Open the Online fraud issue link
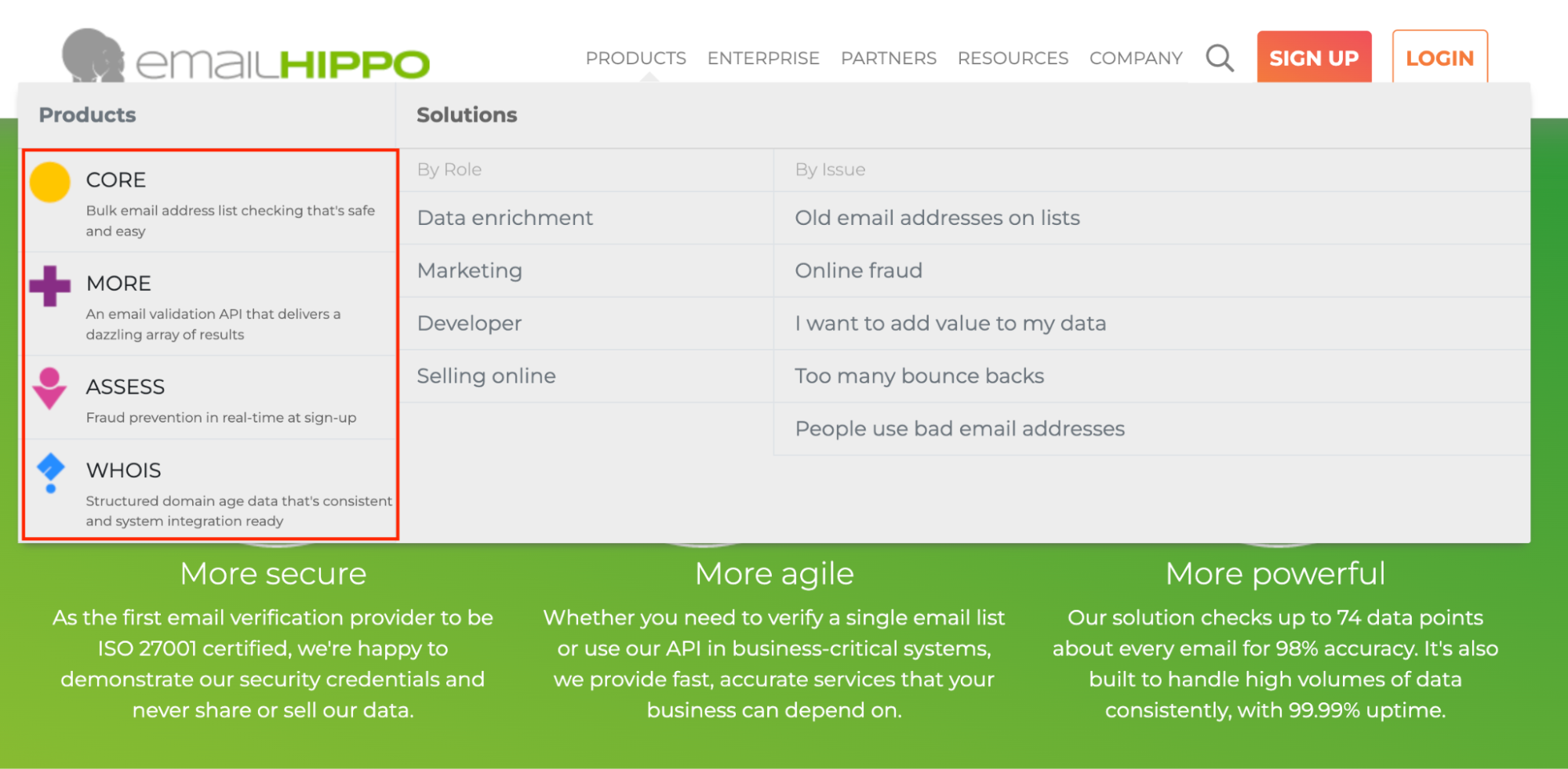The width and height of the screenshot is (1568, 769). (858, 270)
